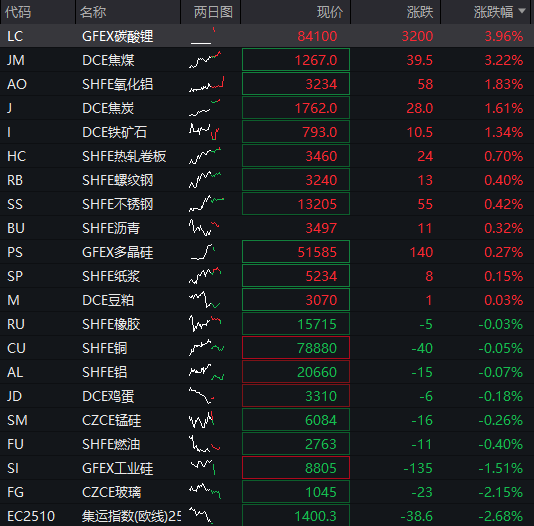The height and width of the screenshot is (526, 534).
Task: Click the SHFE螺纹钢 name
Action: [x=117, y=180]
